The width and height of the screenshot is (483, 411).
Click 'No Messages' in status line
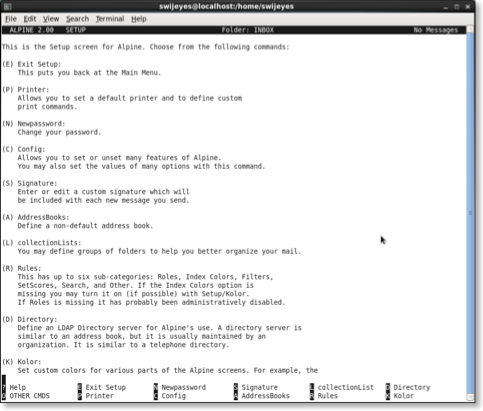click(x=436, y=30)
